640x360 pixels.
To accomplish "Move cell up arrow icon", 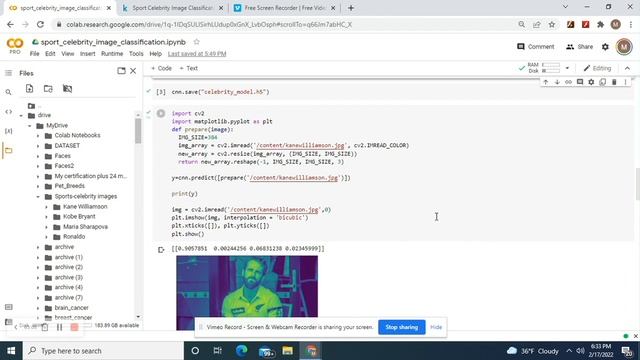I will pos(545,82).
